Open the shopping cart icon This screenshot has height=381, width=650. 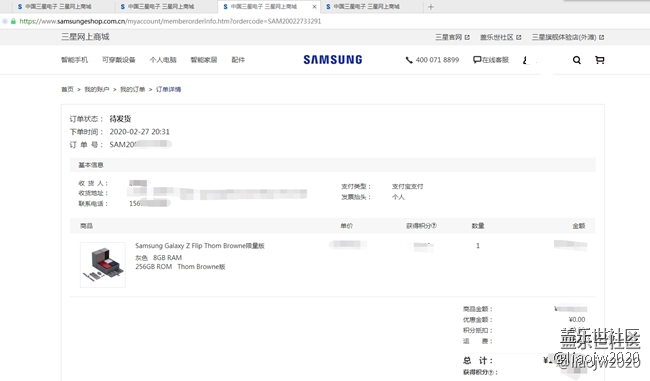click(x=599, y=60)
